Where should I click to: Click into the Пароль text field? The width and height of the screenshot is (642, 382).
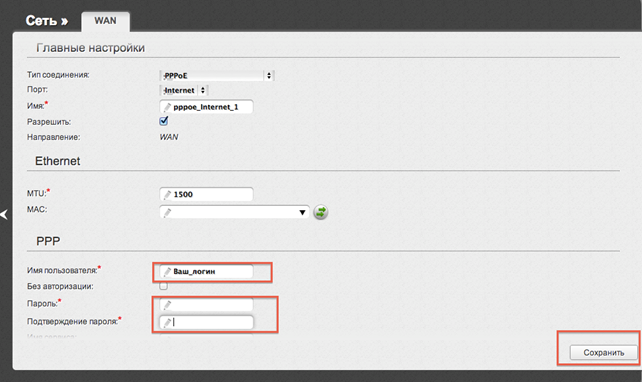click(206, 305)
